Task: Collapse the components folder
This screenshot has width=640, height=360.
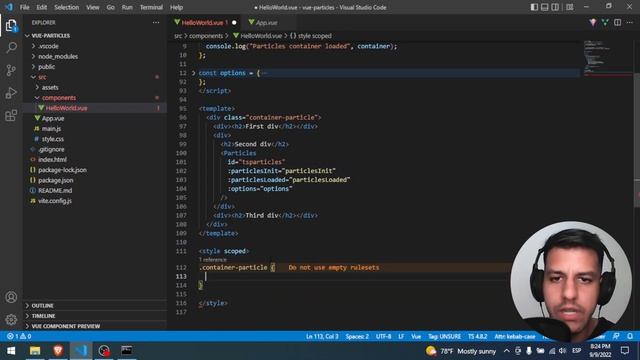Action: click(x=59, y=98)
